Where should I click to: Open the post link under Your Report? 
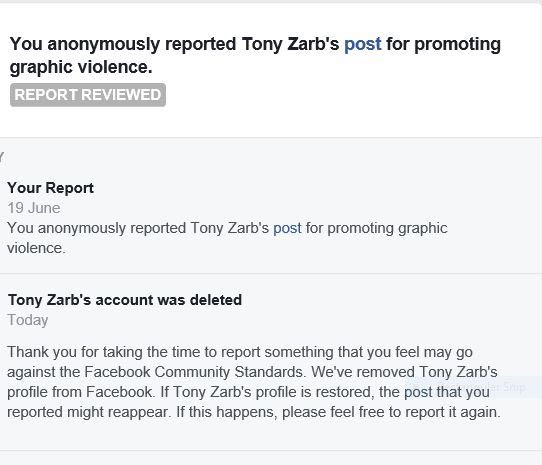pyautogui.click(x=287, y=229)
